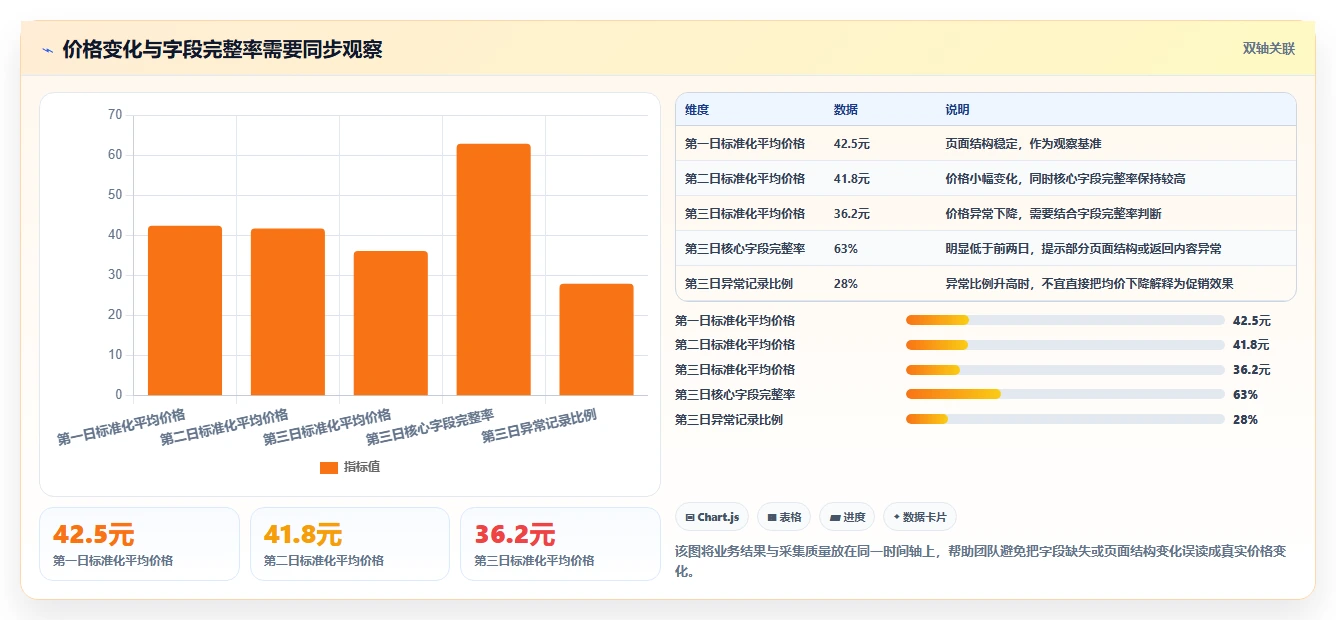Click the 63% value beside its progress bar
This screenshot has height=620, width=1336.
[x=1245, y=395]
